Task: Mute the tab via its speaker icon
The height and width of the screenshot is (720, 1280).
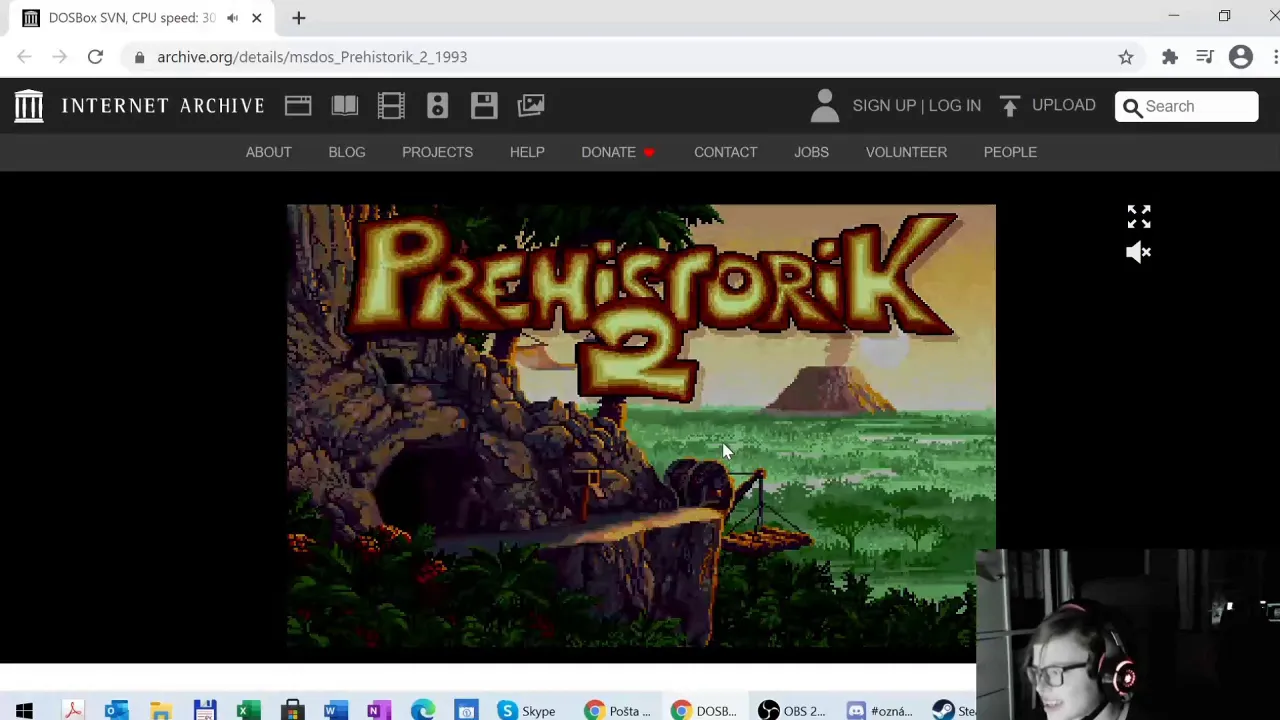Action: pyautogui.click(x=232, y=18)
